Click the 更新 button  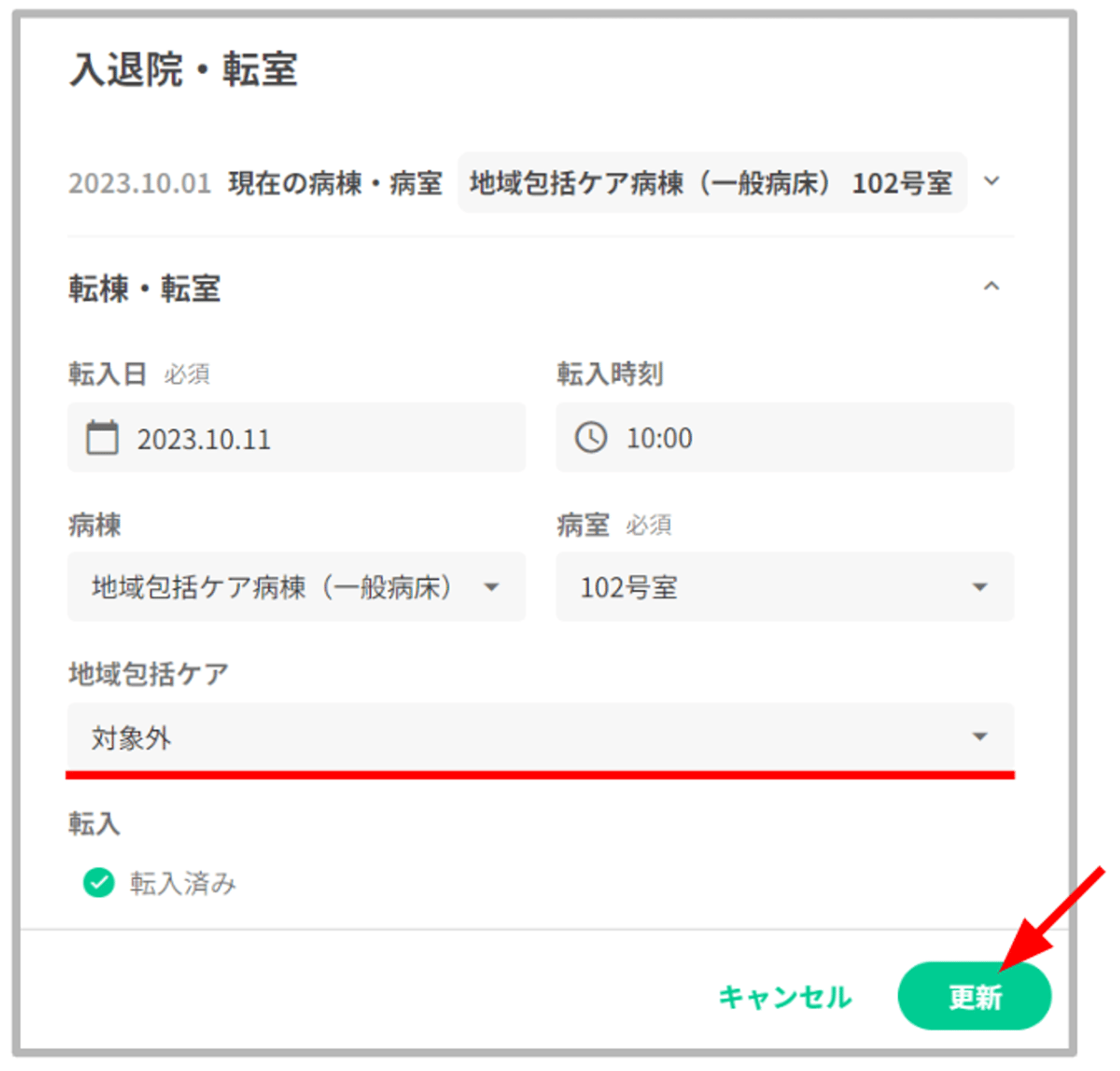click(974, 997)
